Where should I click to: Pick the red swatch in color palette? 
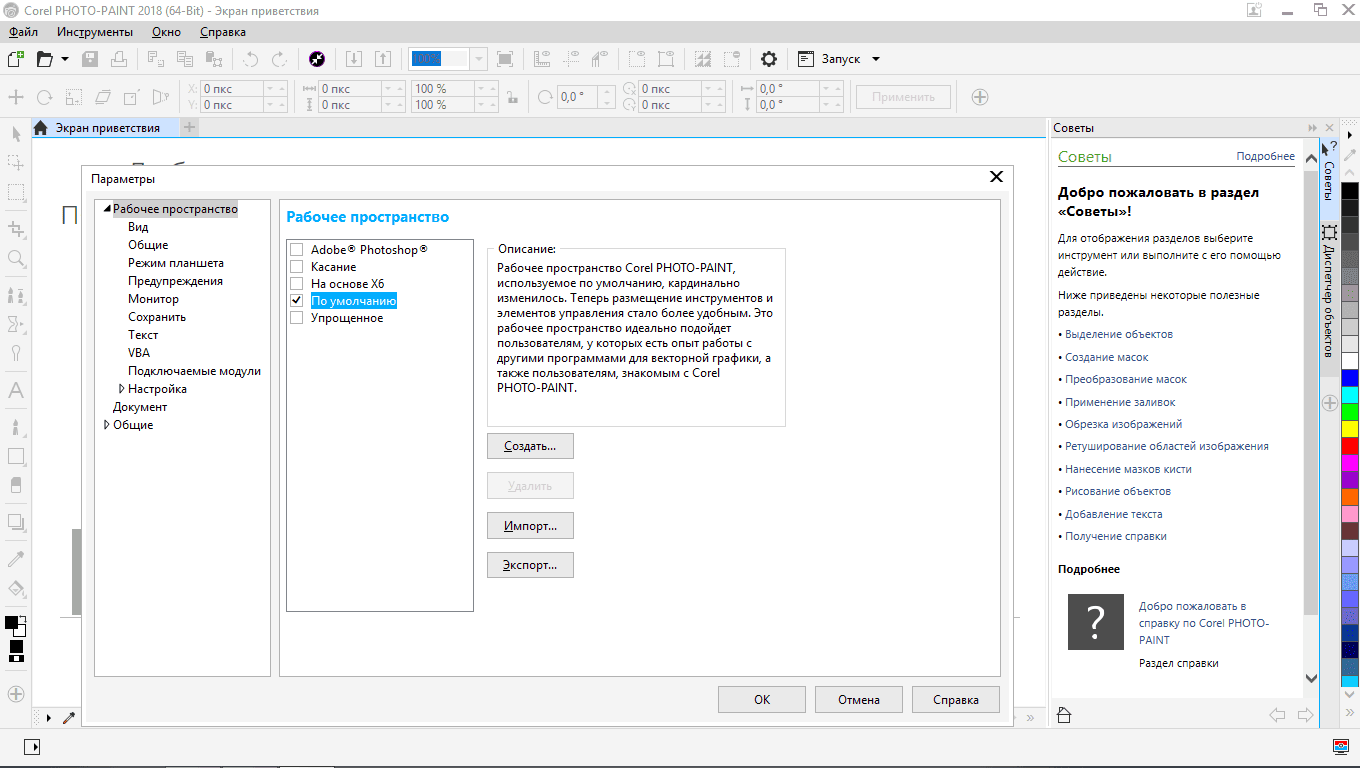[x=1349, y=445]
